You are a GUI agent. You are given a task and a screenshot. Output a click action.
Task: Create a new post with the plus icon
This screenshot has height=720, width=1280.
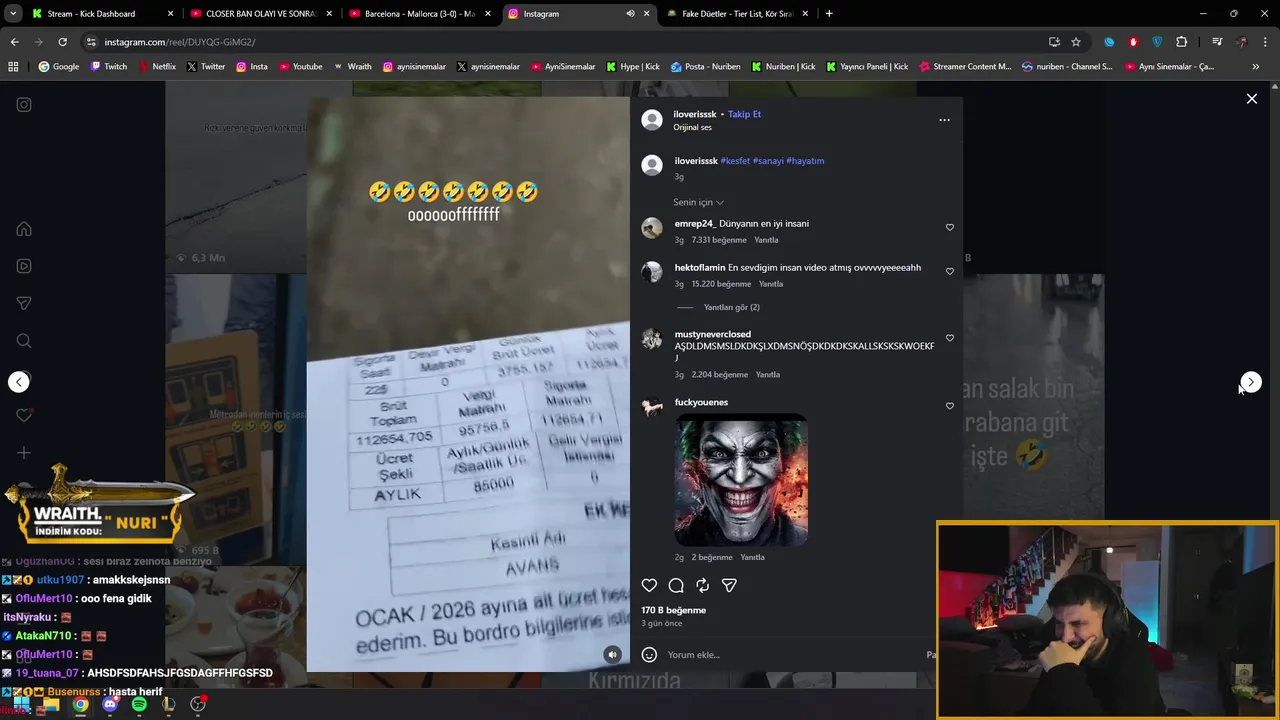tap(24, 453)
